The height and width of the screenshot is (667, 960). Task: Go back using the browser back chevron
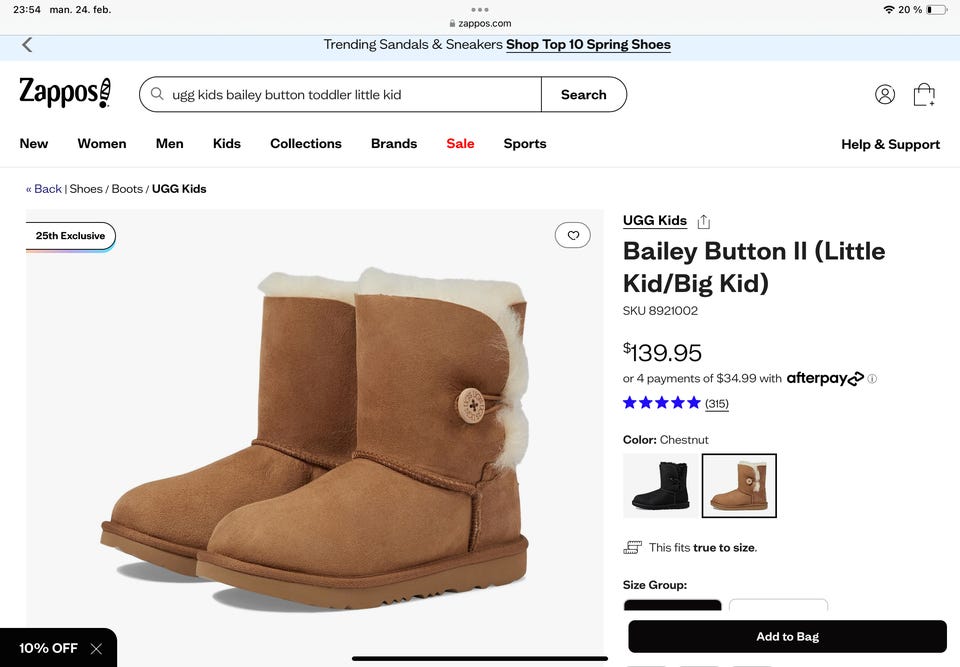(x=27, y=45)
